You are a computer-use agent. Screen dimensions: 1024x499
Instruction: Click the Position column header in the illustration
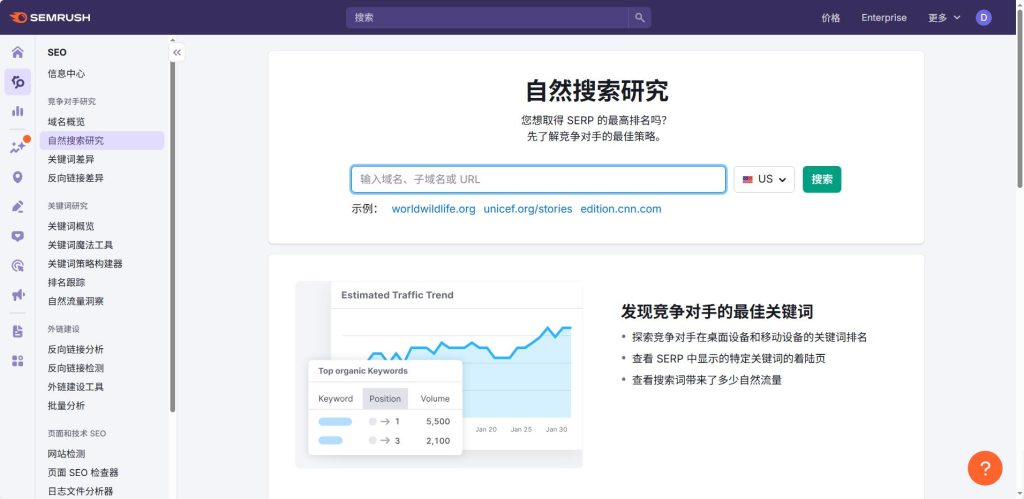coord(385,398)
